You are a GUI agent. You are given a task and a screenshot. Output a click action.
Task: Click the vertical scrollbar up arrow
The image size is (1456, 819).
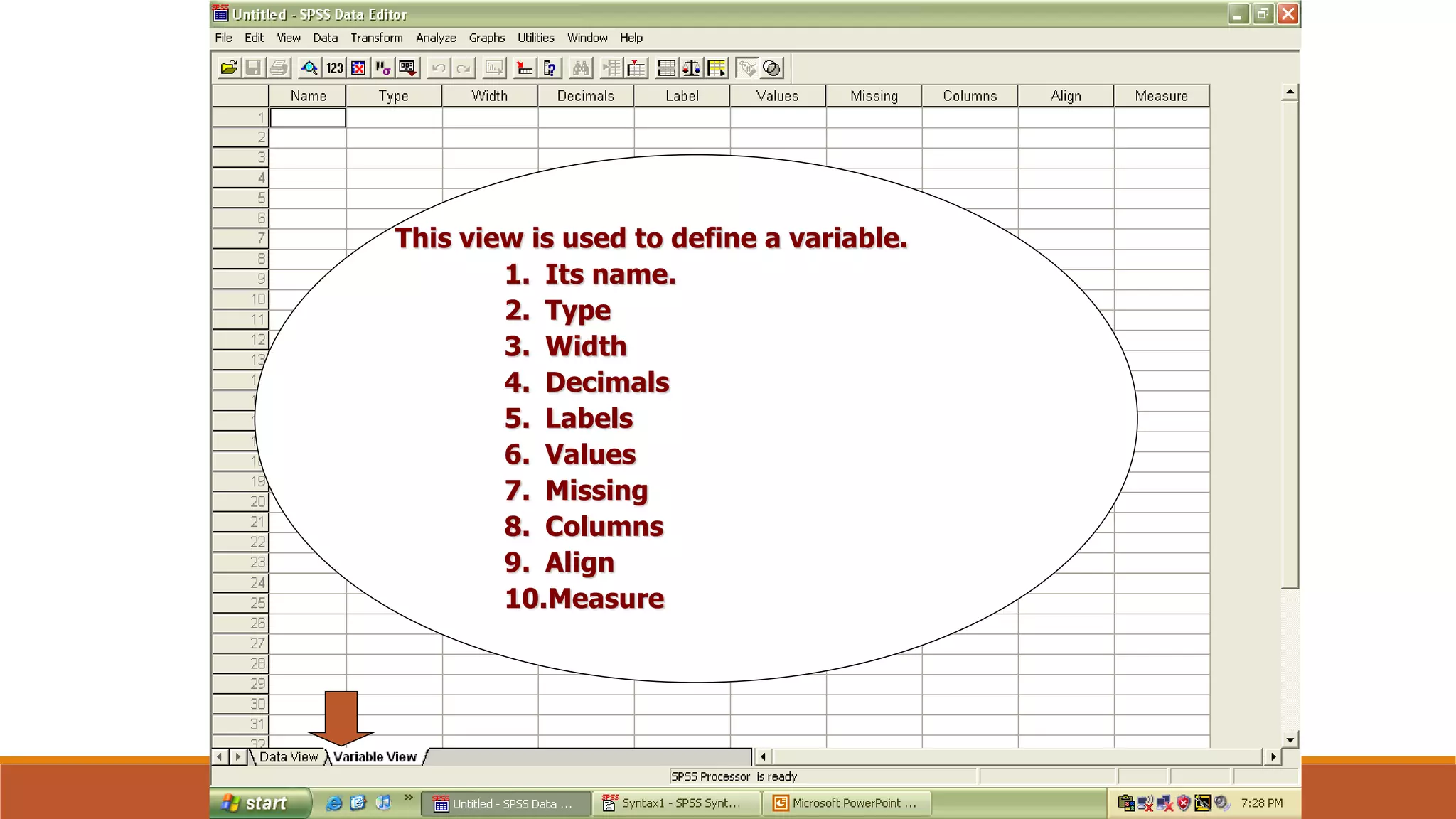point(1290,92)
